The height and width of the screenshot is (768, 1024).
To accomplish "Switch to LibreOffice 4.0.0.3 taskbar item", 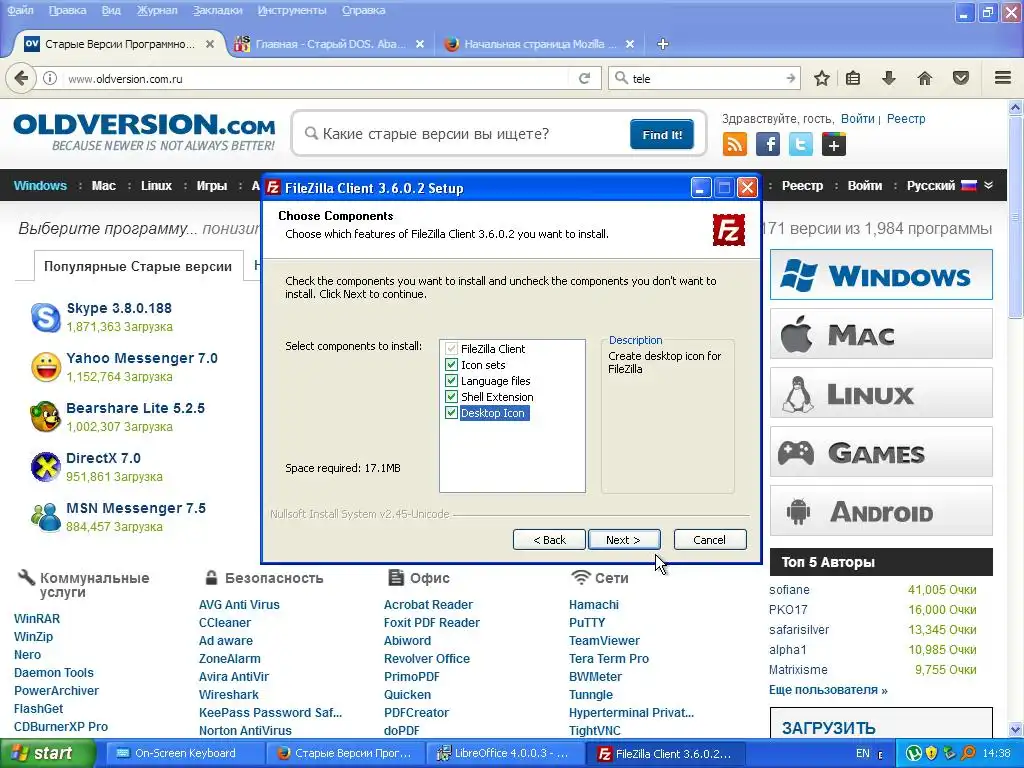I will [505, 753].
